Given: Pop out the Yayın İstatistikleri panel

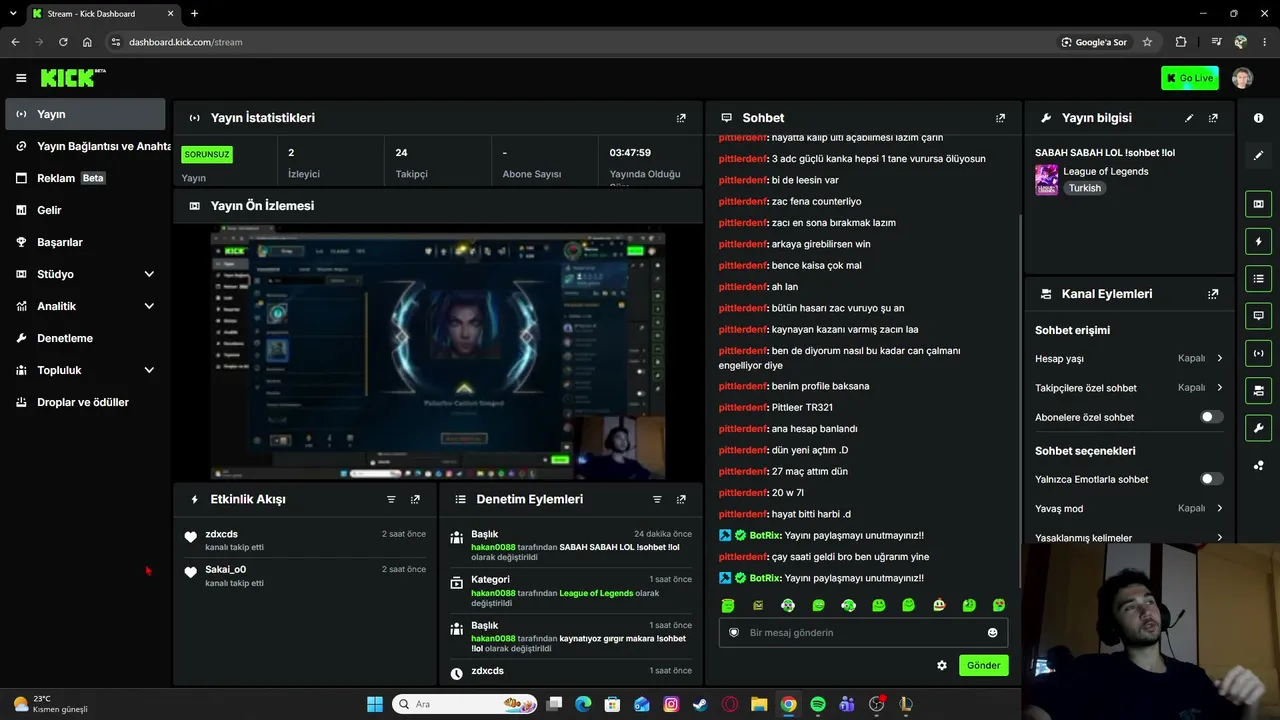Looking at the screenshot, I should (x=681, y=118).
